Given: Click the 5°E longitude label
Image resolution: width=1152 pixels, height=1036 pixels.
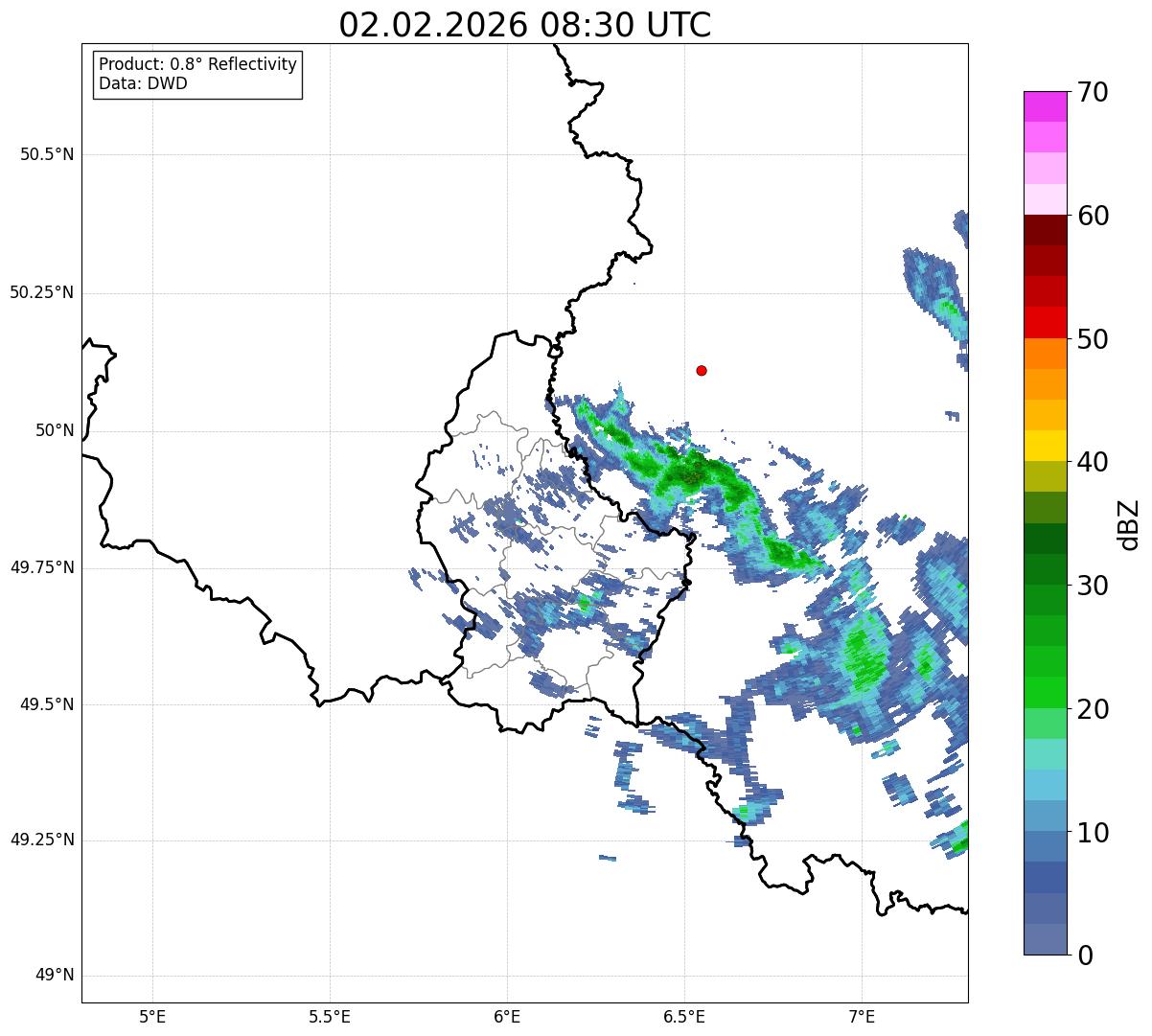Looking at the screenshot, I should (152, 1017).
